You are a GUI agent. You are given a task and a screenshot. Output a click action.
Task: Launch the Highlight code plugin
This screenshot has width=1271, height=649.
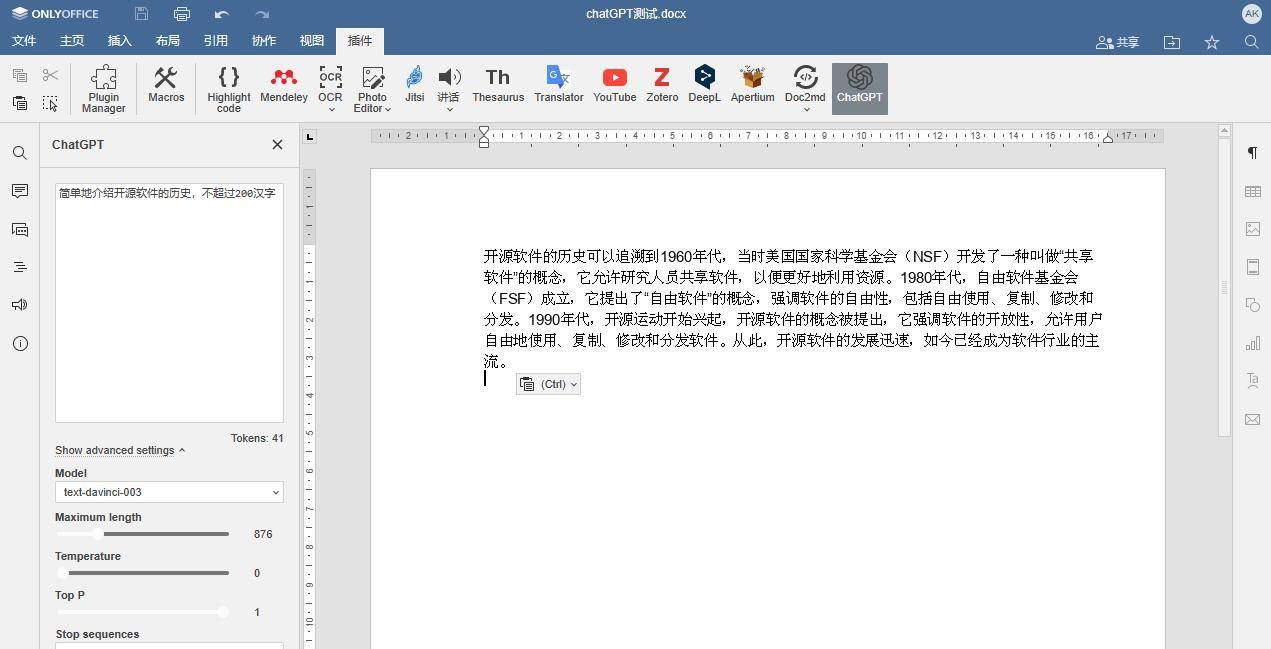click(x=229, y=88)
